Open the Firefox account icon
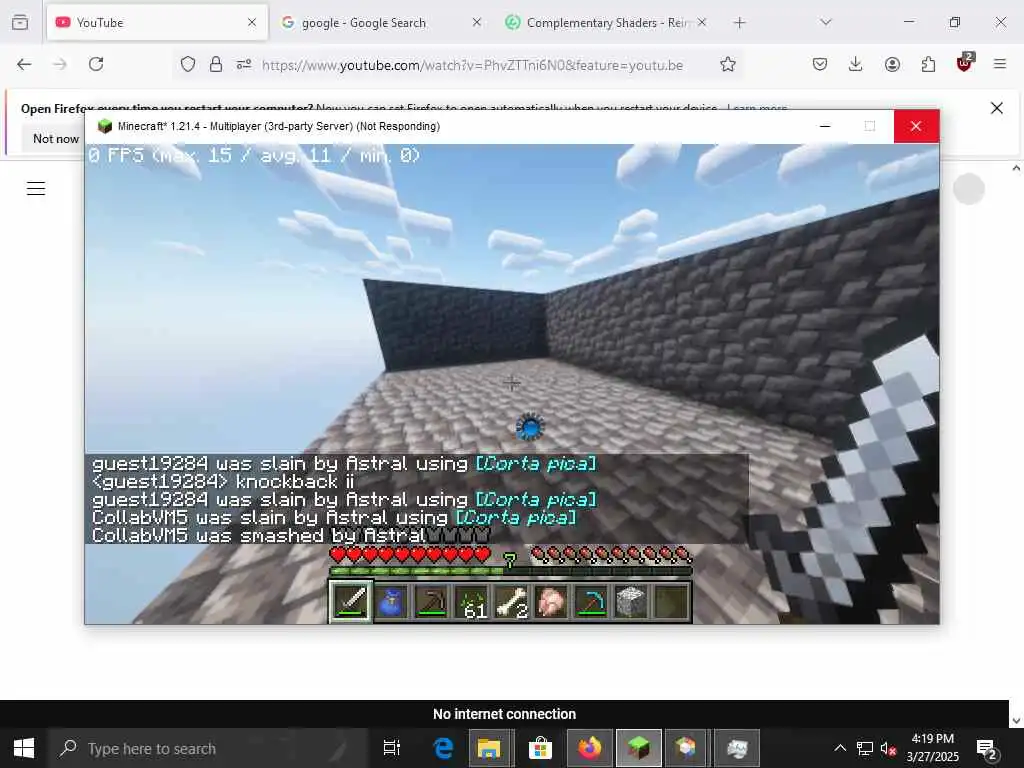Image resolution: width=1024 pixels, height=768 pixels. pyautogui.click(x=892, y=64)
